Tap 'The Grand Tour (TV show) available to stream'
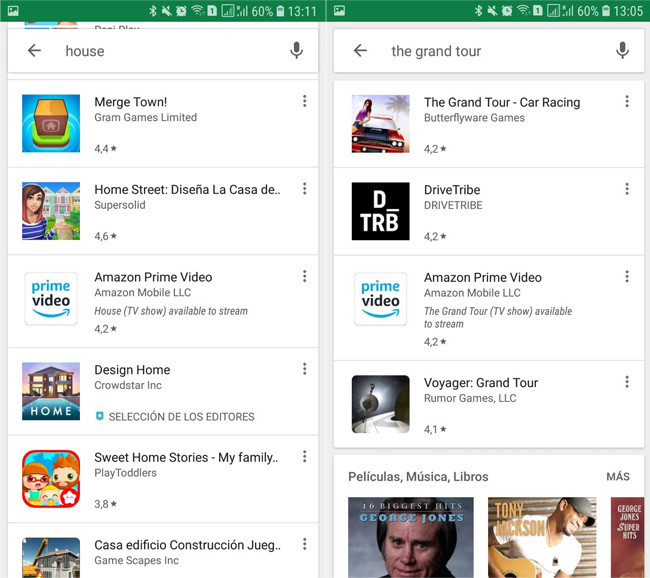The width and height of the screenshot is (650, 578). 498,317
